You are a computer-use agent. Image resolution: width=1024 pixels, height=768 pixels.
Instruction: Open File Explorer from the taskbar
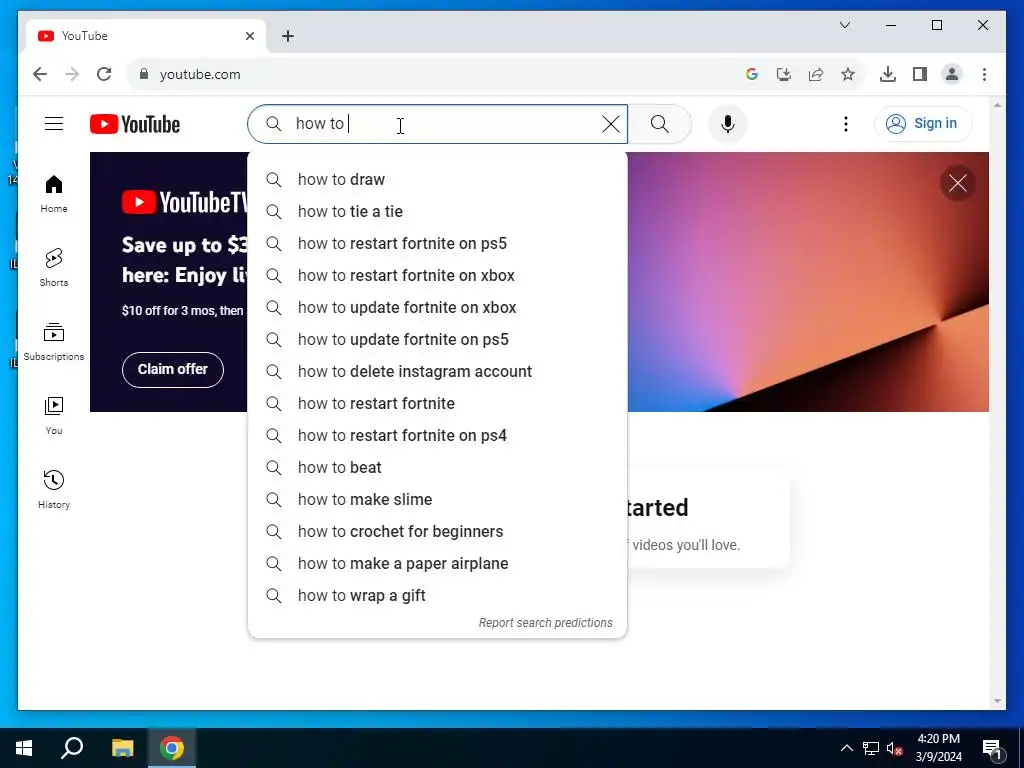tap(122, 748)
